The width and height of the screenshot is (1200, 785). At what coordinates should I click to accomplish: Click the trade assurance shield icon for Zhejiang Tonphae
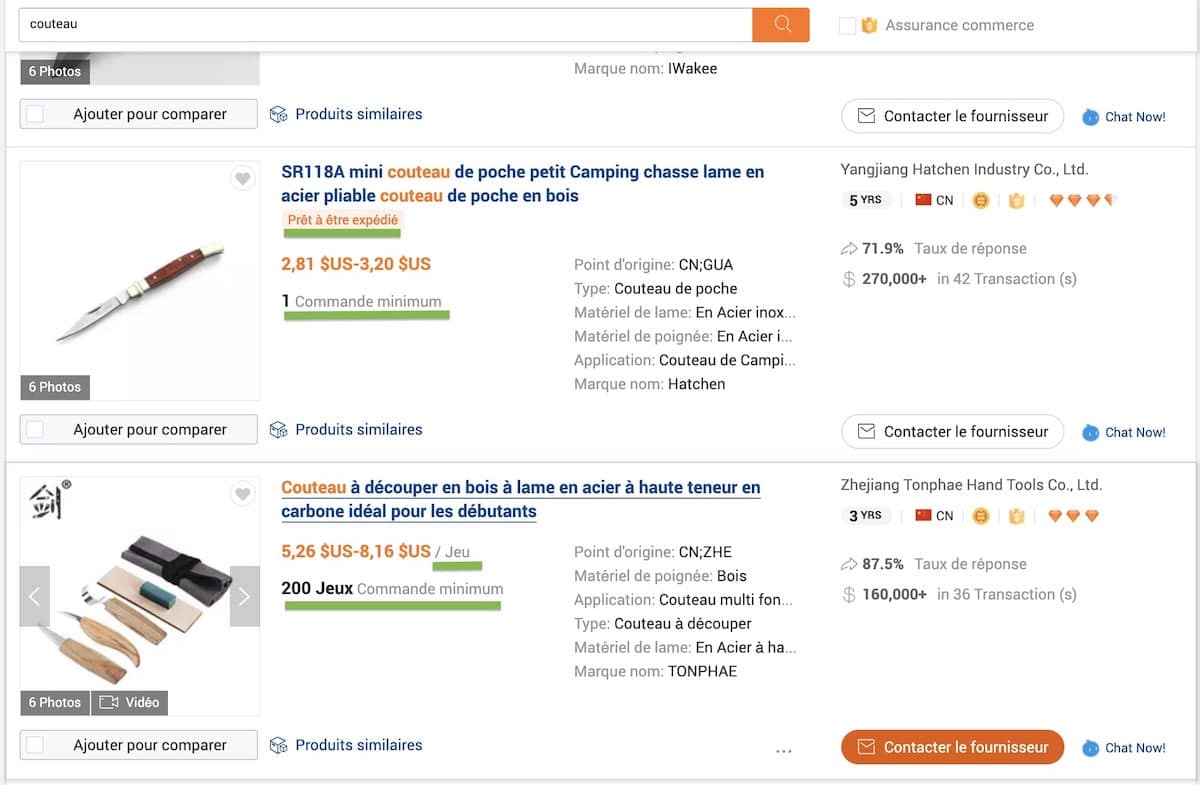pos(1017,515)
